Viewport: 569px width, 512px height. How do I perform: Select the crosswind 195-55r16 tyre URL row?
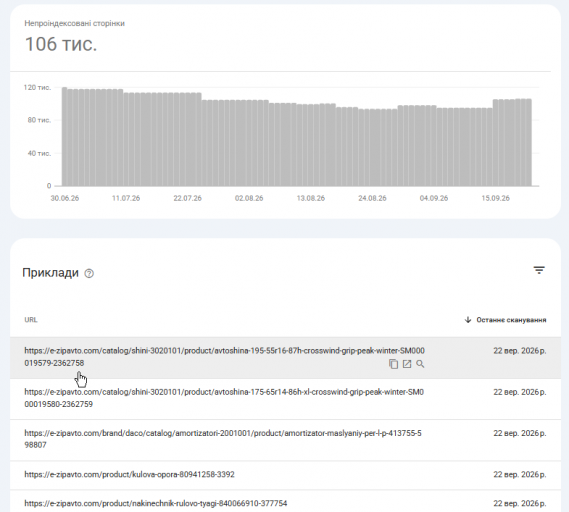point(285,357)
